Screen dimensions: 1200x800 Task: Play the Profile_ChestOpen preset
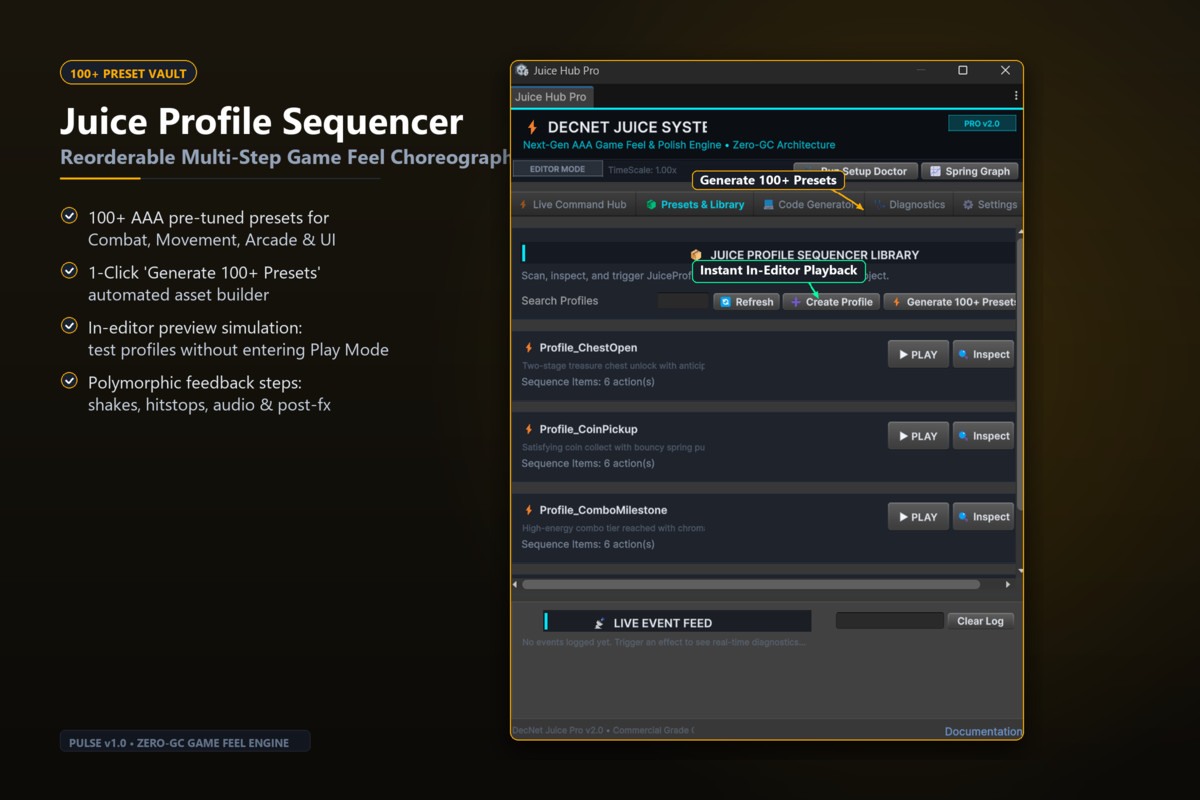(918, 354)
